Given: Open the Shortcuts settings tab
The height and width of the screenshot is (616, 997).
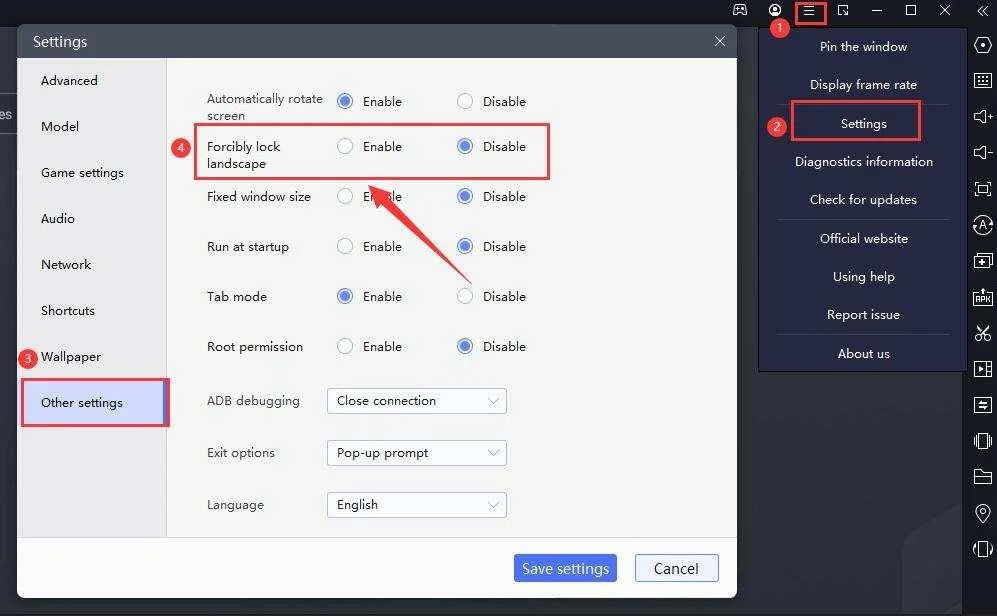Looking at the screenshot, I should pos(68,311).
